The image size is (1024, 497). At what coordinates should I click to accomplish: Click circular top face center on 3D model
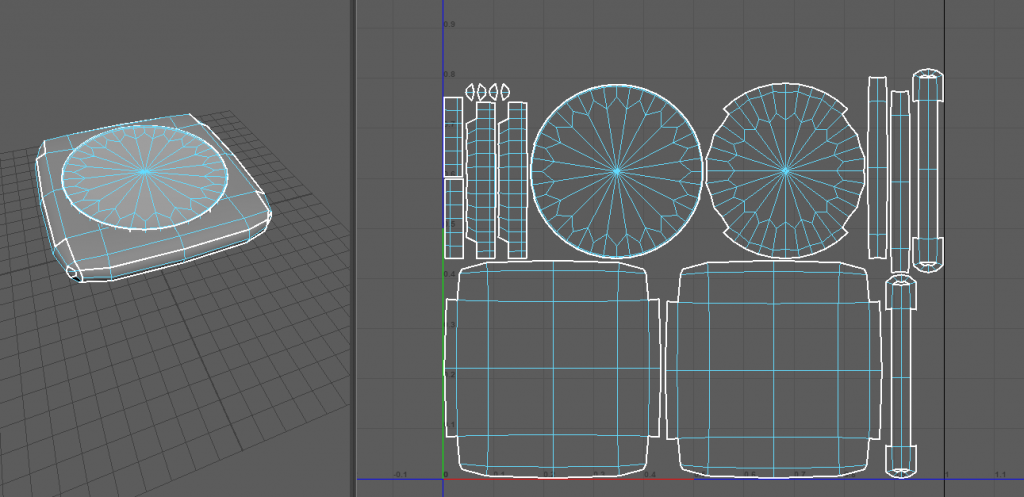point(147,172)
